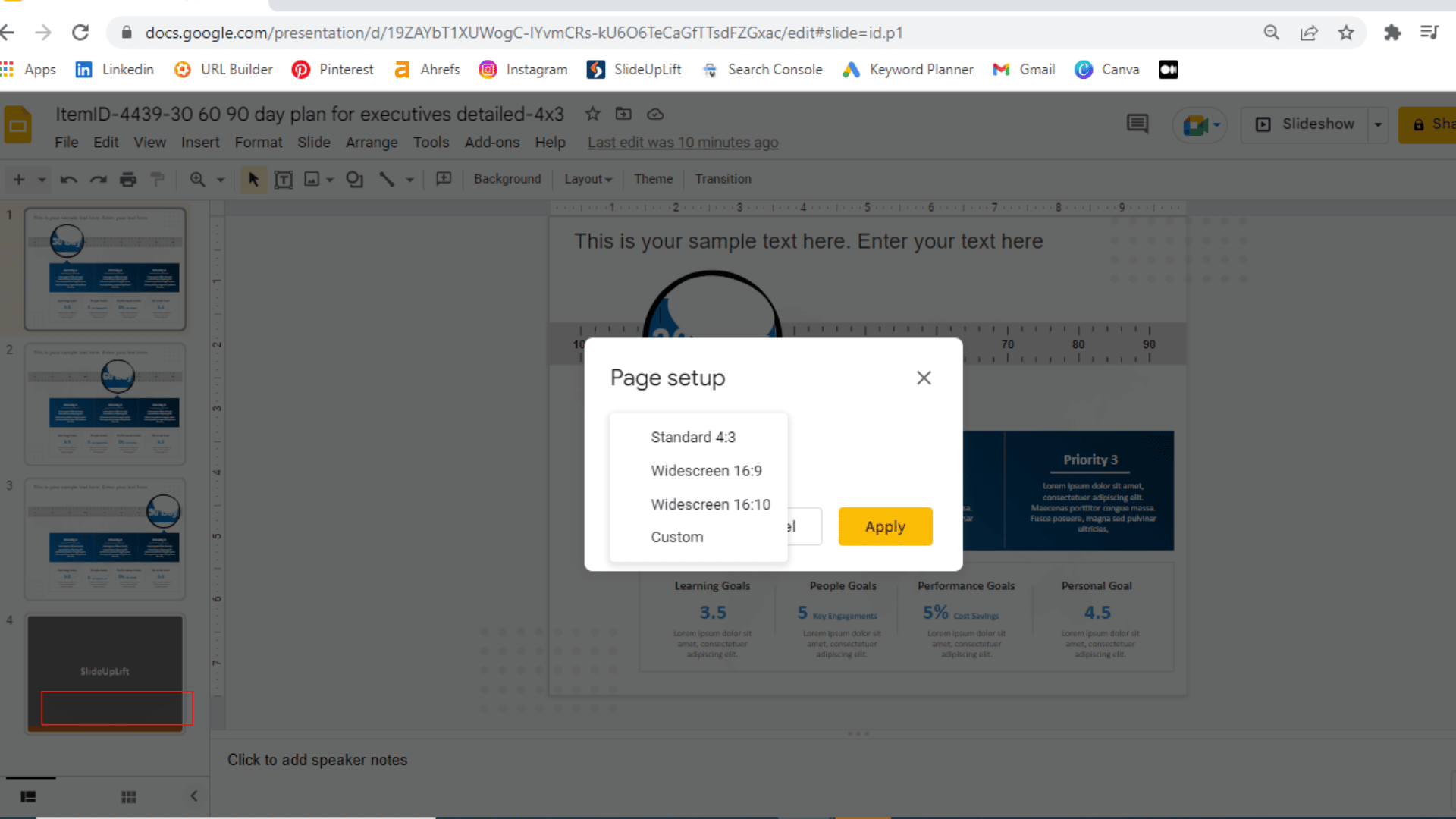Viewport: 1456px width, 819px height.
Task: Click slide 4 thumbnail in panel
Action: coord(104,672)
